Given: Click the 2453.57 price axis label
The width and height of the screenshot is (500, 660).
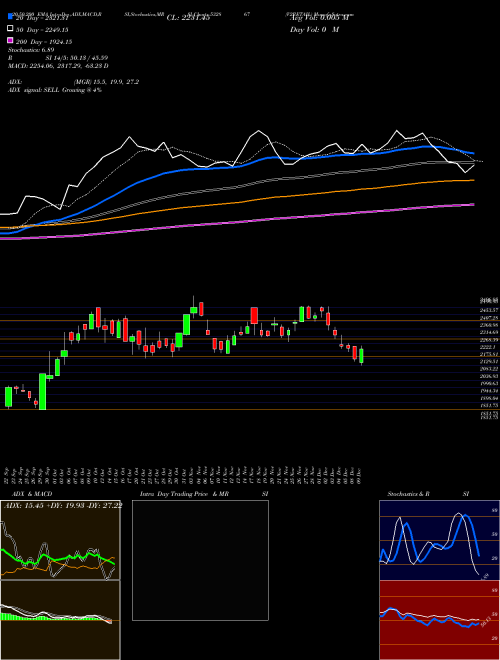Looking at the screenshot, I should (490, 310).
